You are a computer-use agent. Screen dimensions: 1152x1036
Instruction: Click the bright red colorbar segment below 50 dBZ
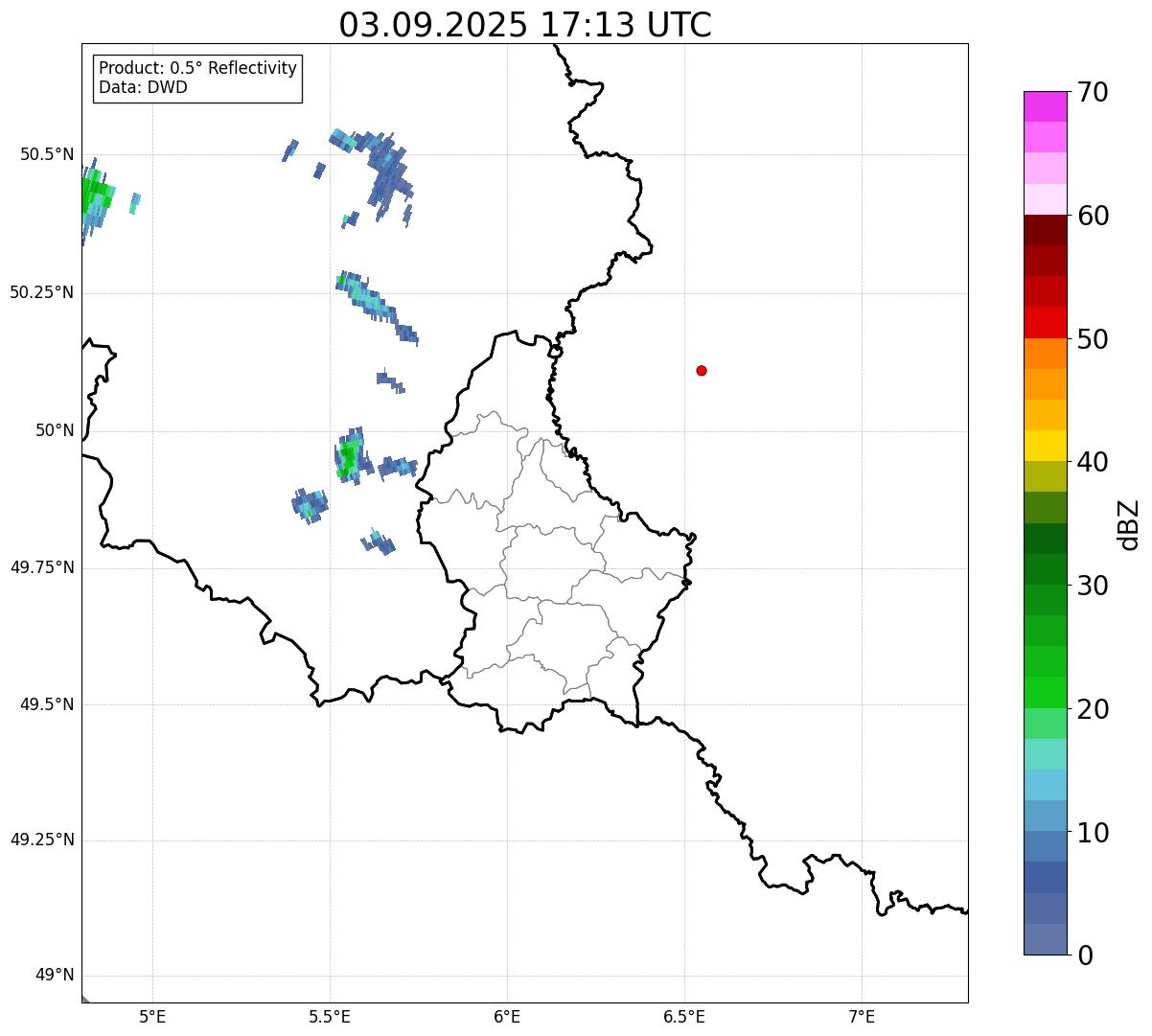coord(1045,323)
